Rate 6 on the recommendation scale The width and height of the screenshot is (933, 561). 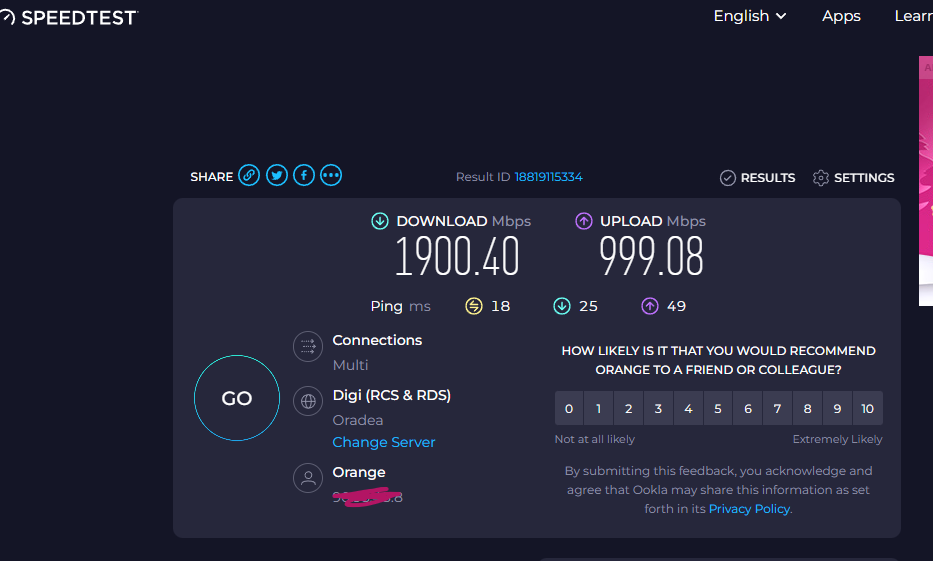tap(748, 408)
